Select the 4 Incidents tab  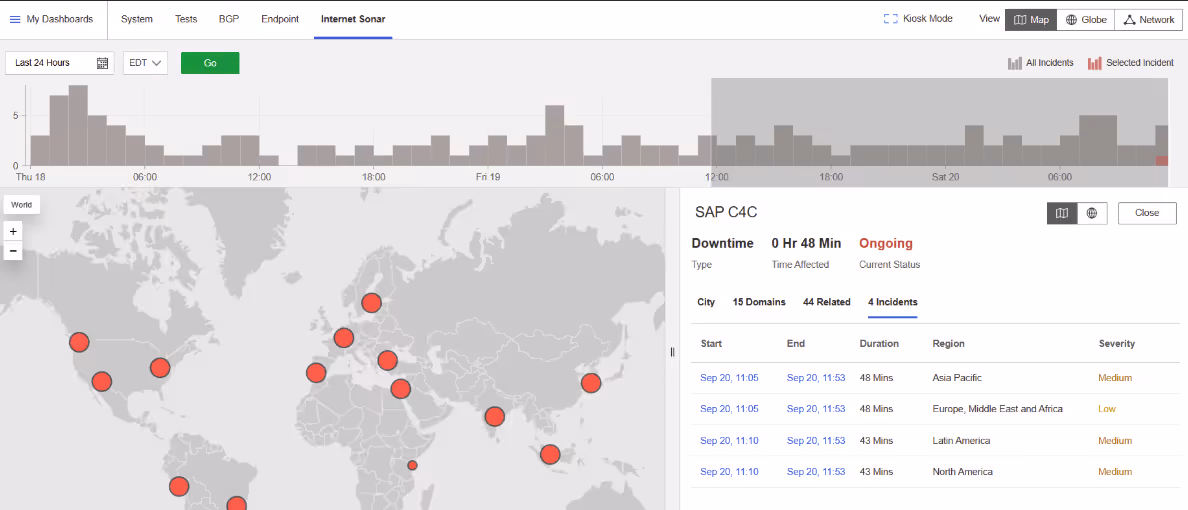(893, 302)
